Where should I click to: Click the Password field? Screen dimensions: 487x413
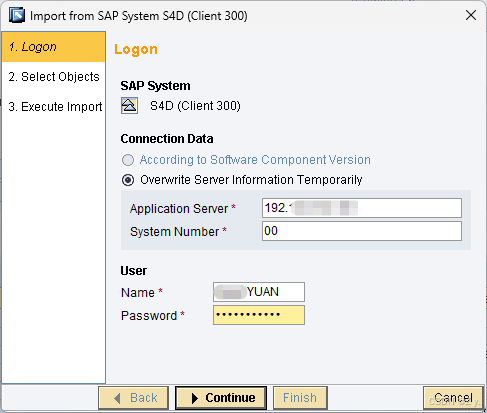(259, 315)
